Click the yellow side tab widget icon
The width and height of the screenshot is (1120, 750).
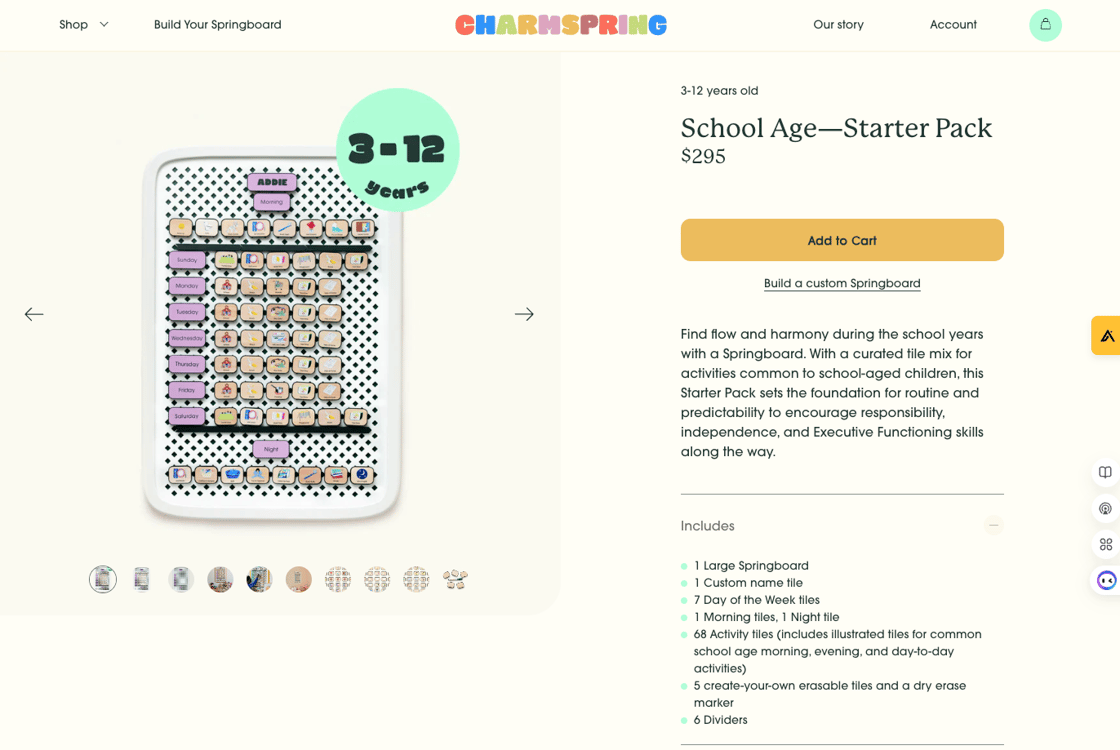(1106, 336)
